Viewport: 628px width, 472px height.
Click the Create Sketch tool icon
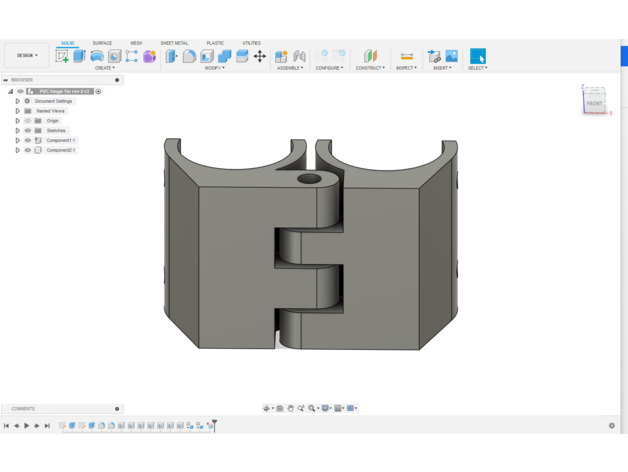pyautogui.click(x=62, y=57)
